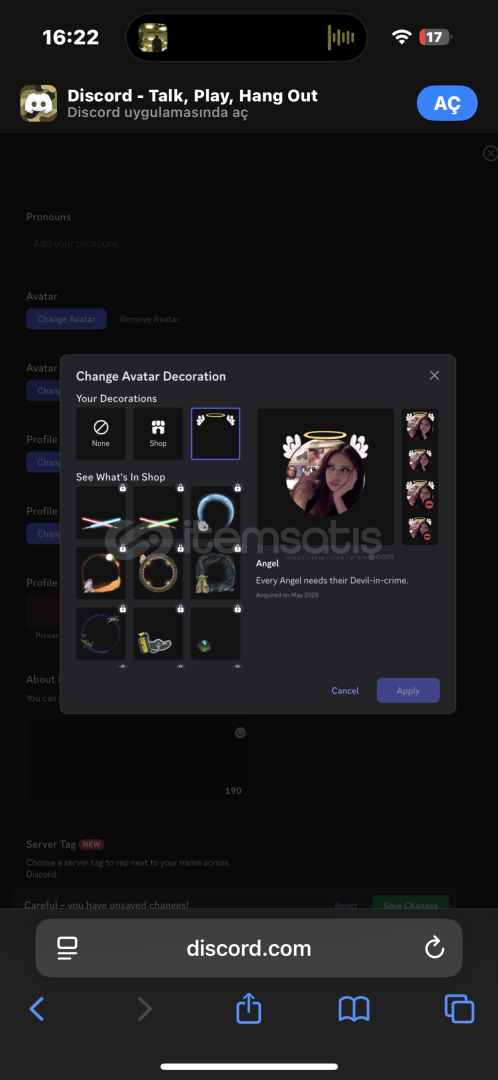Choose the orange planet ring shop decoration

[101, 572]
